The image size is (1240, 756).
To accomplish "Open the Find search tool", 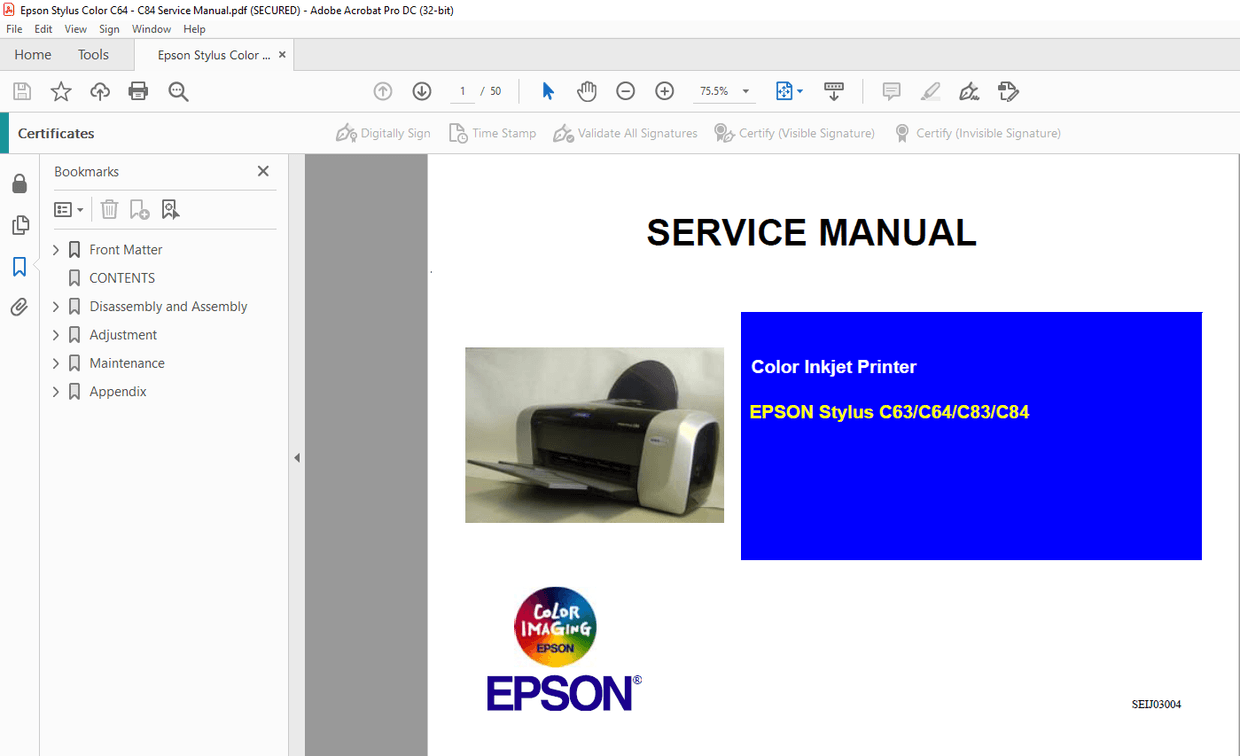I will 178,90.
